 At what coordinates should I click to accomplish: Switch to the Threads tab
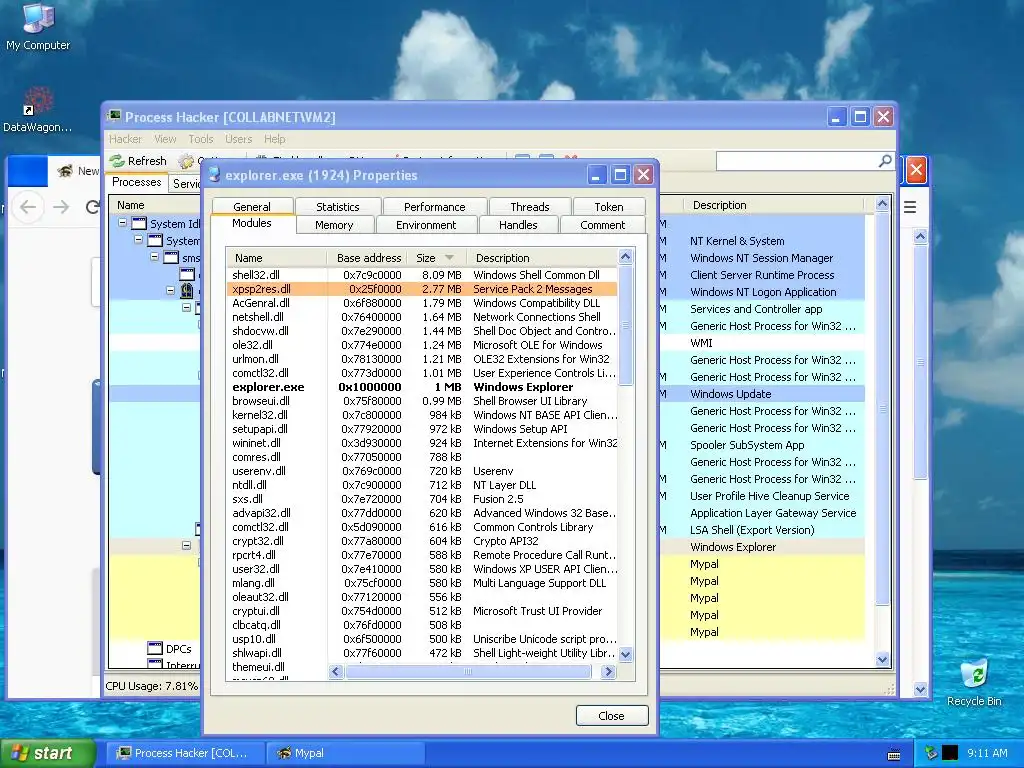[x=530, y=206]
